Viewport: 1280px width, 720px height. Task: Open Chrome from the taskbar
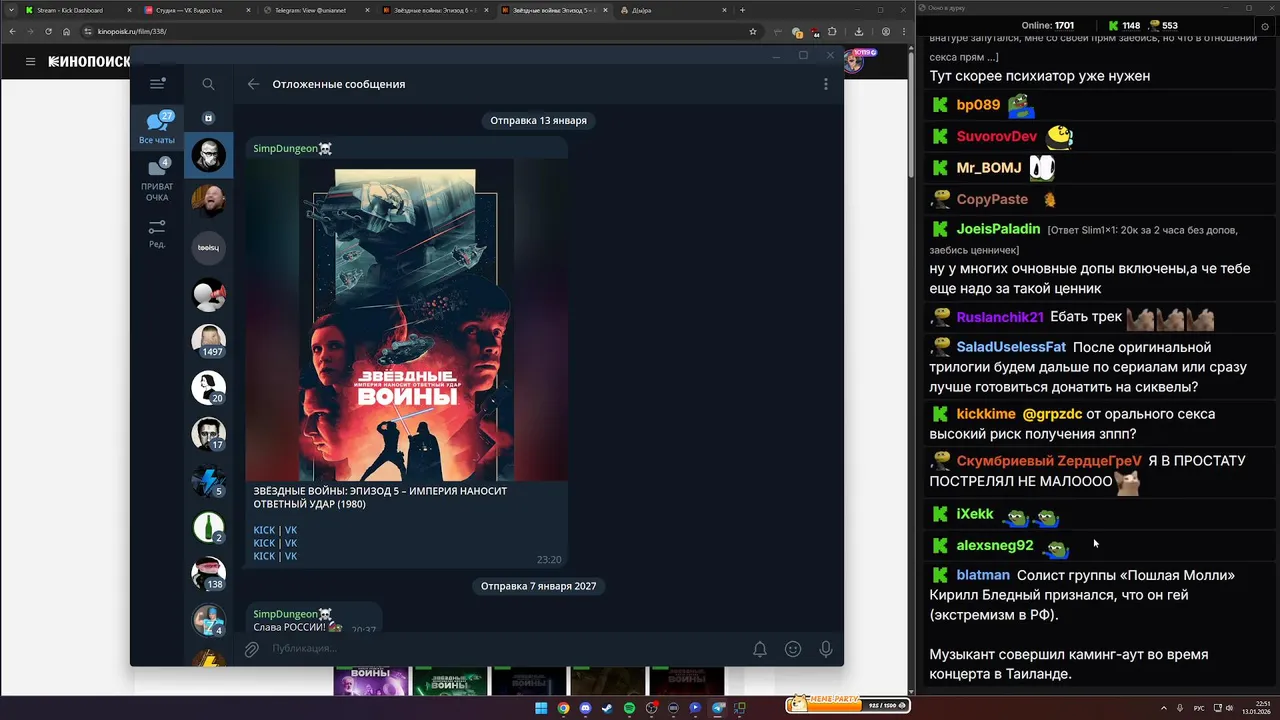563,708
